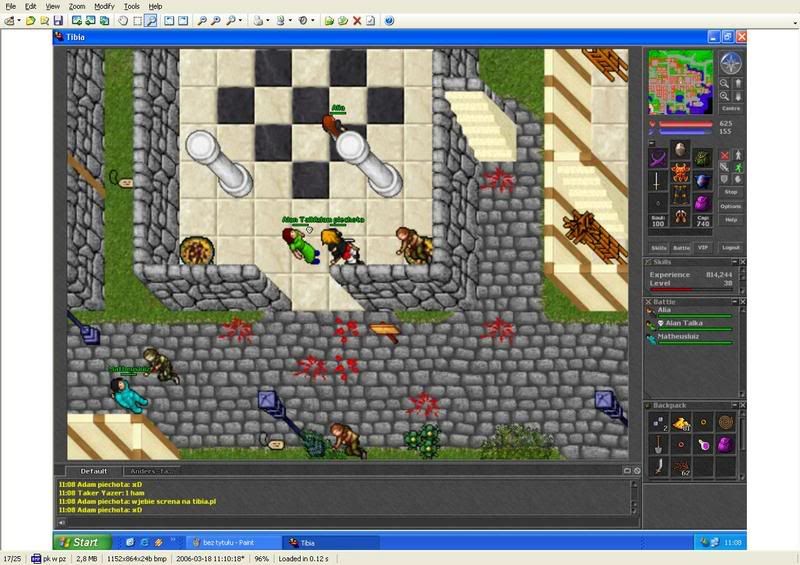Click the sword weapon slot

[x=657, y=181]
